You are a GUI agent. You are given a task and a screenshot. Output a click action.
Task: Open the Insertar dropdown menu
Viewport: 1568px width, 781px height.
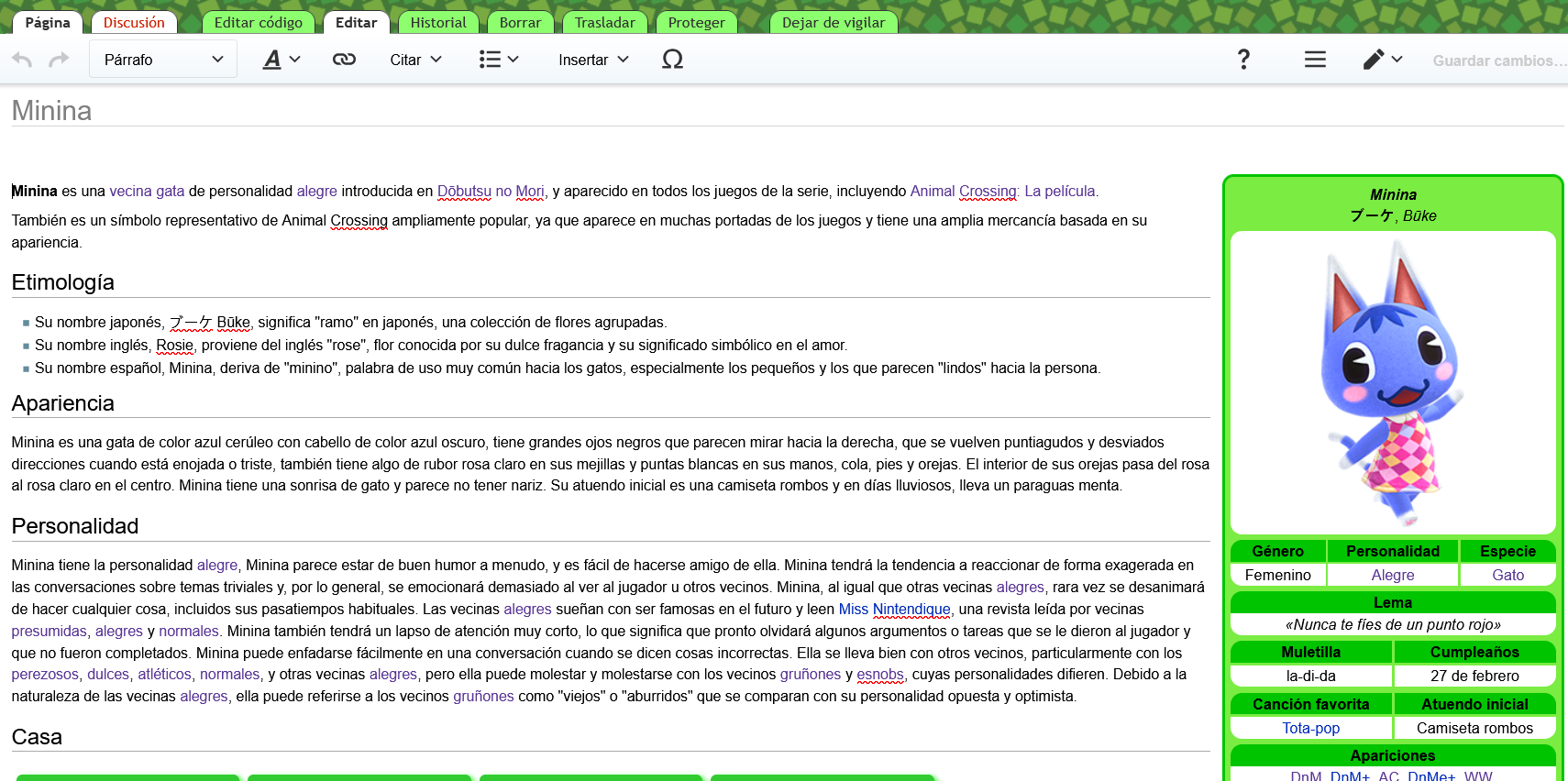593,60
